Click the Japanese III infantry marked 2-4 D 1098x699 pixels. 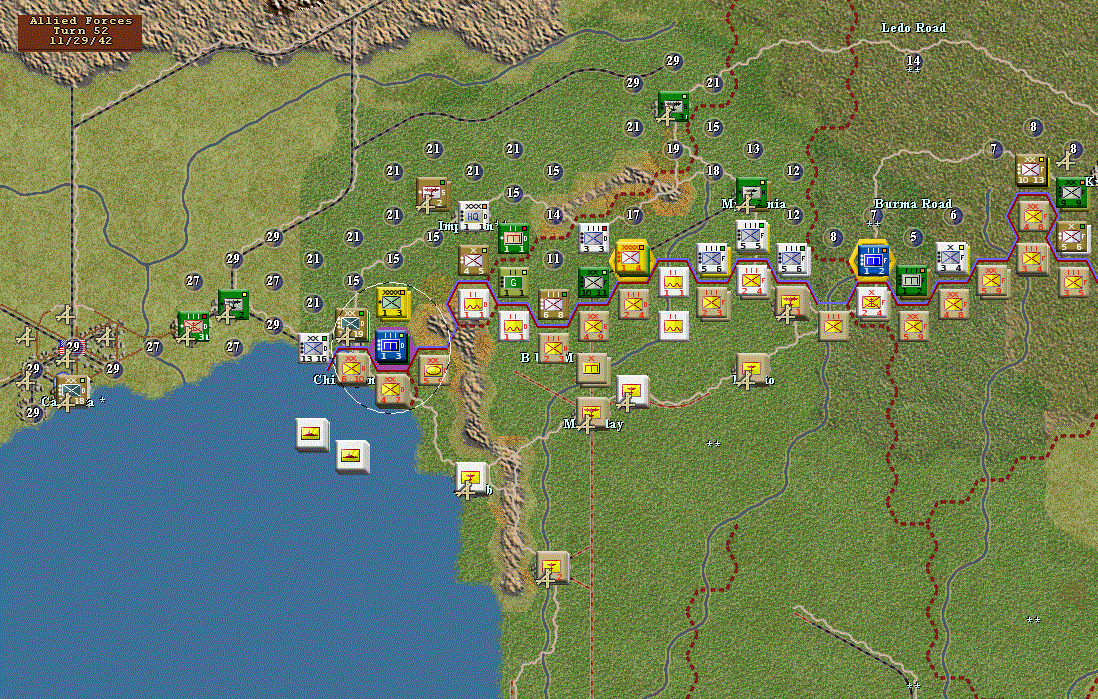(633, 303)
